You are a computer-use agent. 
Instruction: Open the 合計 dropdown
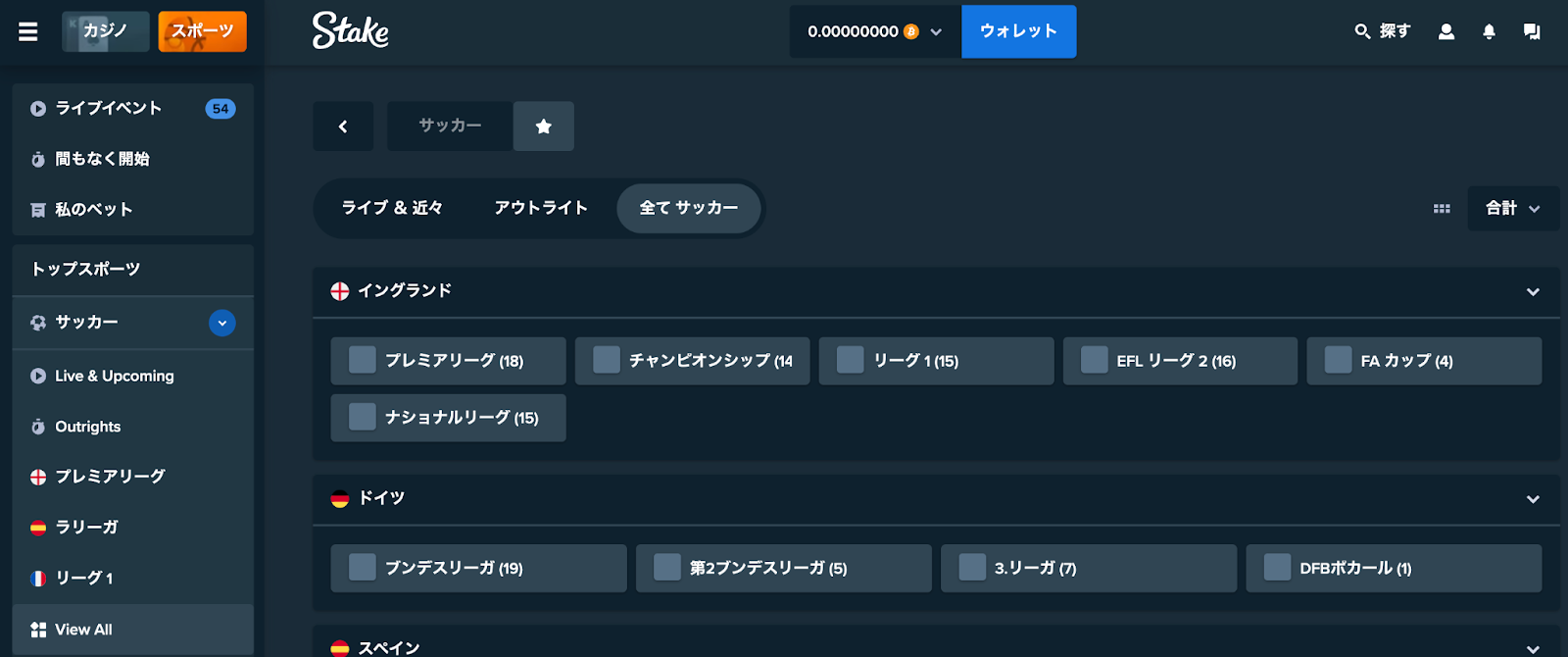pyautogui.click(x=1513, y=208)
